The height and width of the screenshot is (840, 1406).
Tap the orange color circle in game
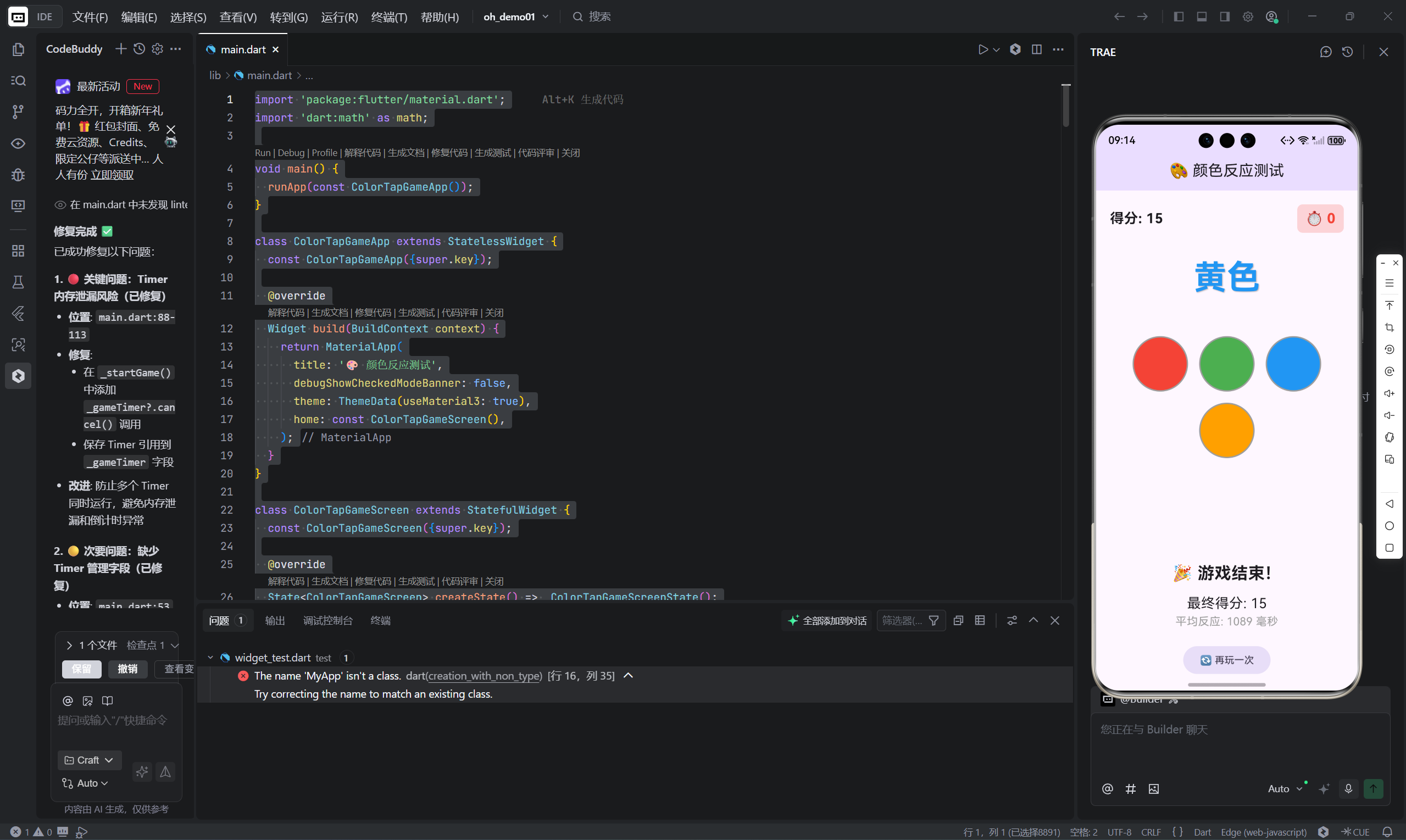tap(1226, 430)
